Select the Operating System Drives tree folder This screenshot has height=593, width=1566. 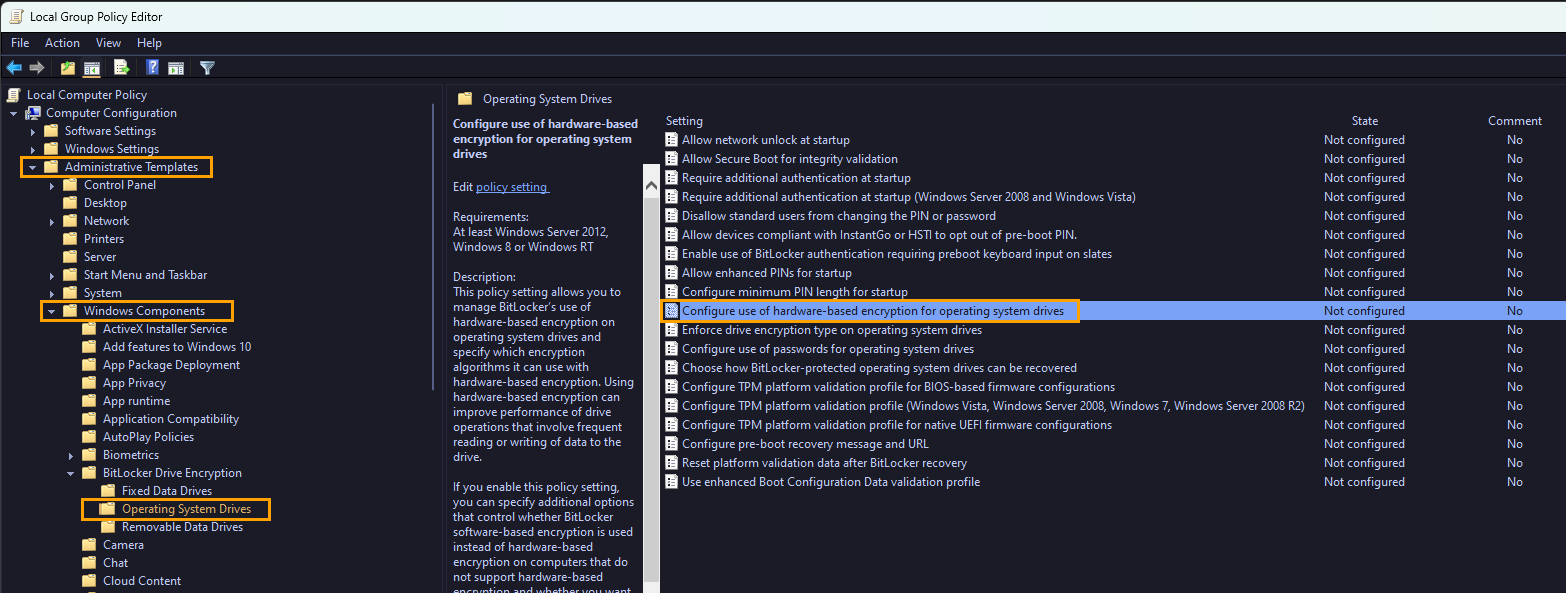186,509
